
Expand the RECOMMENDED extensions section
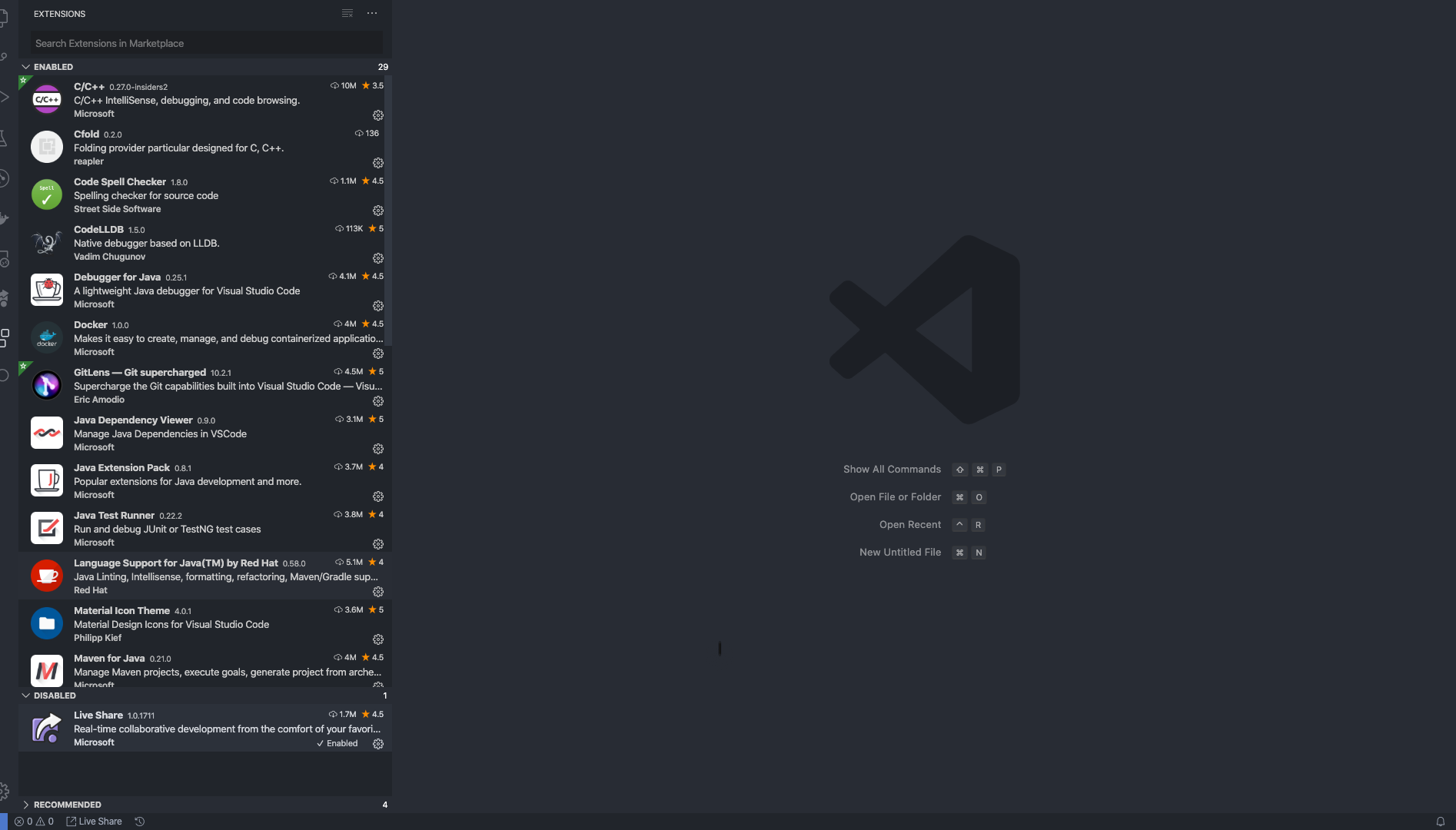(x=26, y=804)
